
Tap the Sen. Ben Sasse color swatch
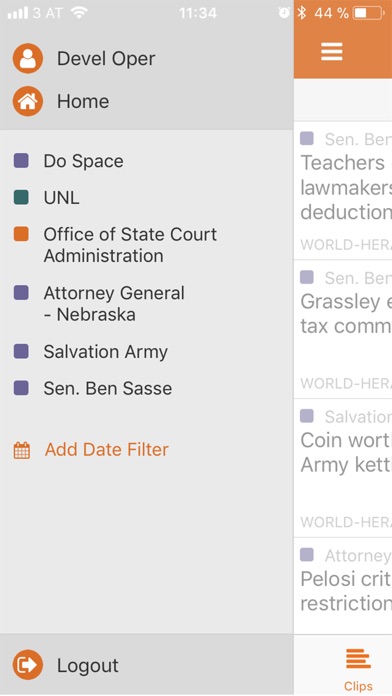21,388
